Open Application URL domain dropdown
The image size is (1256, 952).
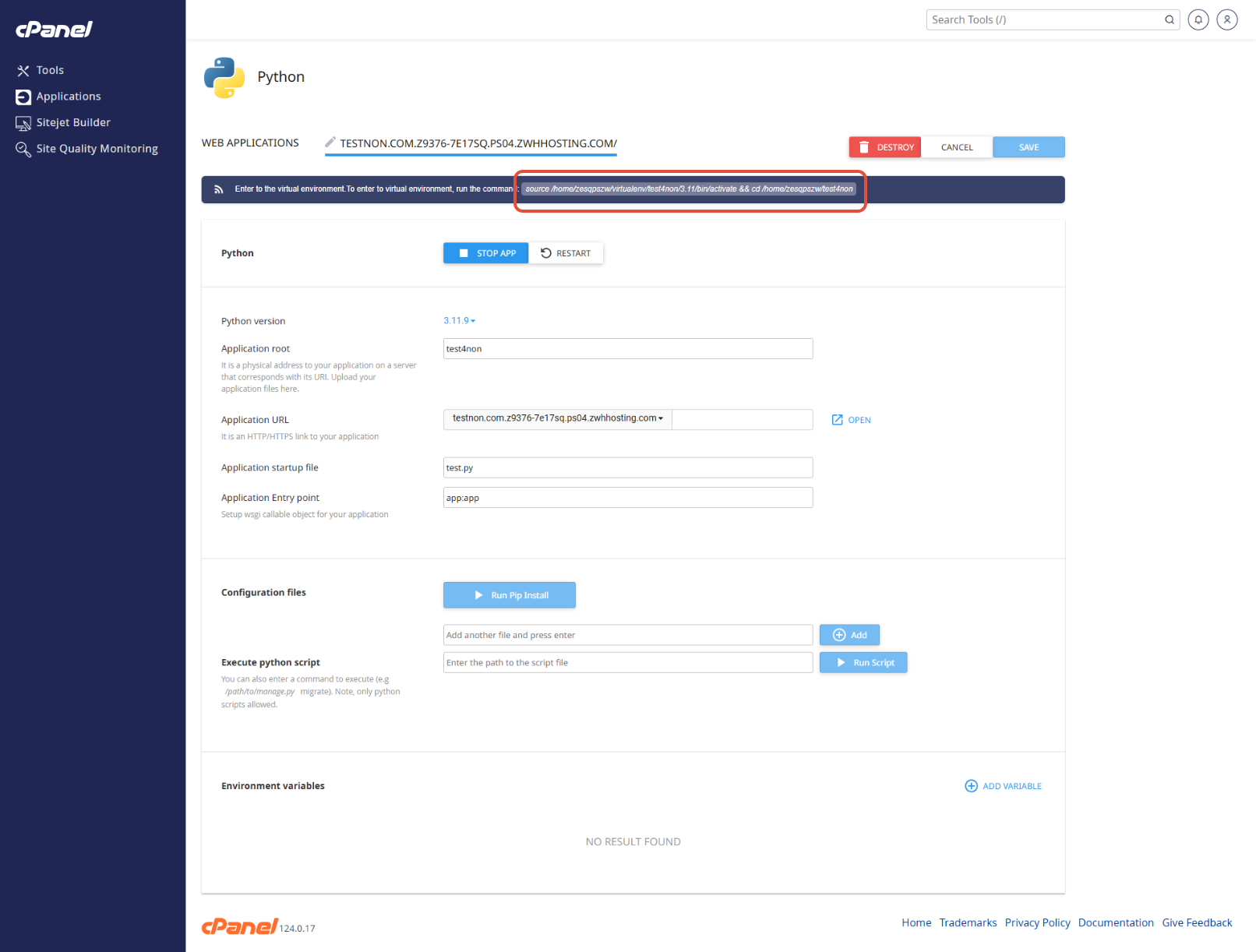(558, 419)
